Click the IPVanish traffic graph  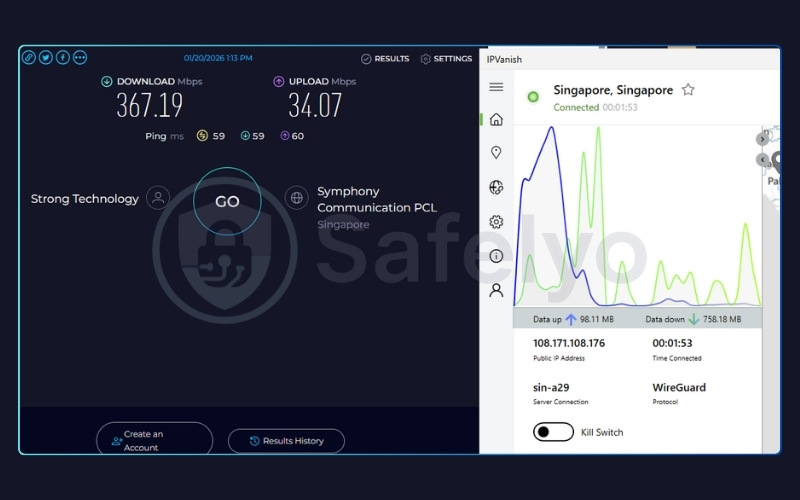pyautogui.click(x=638, y=216)
